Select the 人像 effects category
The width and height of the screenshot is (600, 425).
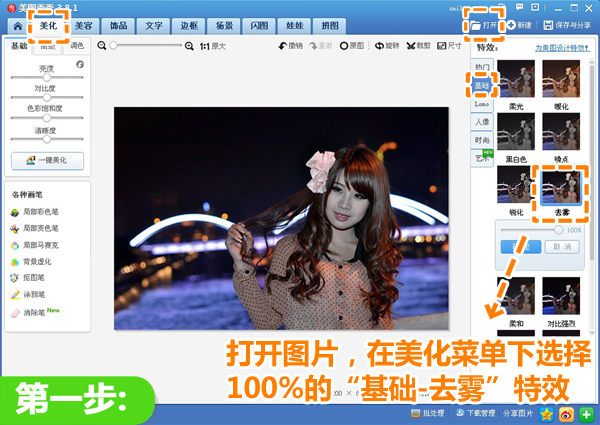[x=482, y=122]
